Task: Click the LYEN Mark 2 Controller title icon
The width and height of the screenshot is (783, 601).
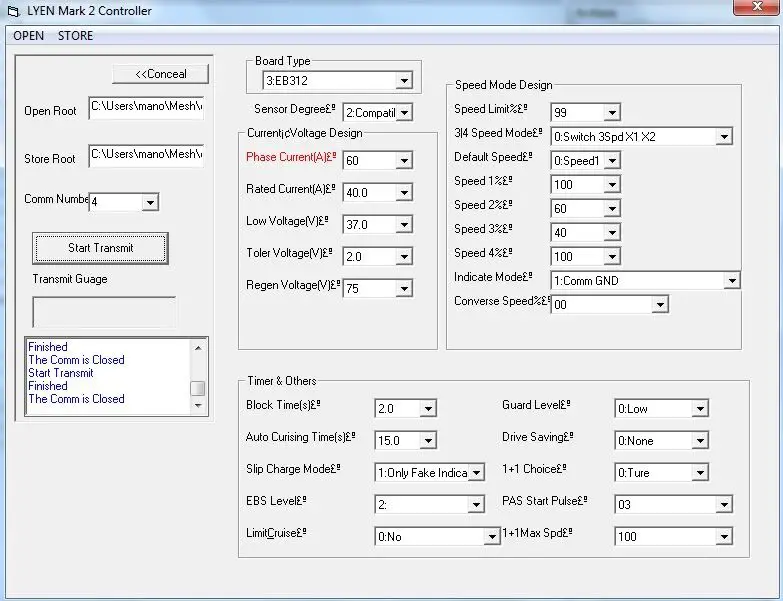Action: pyautogui.click(x=14, y=11)
